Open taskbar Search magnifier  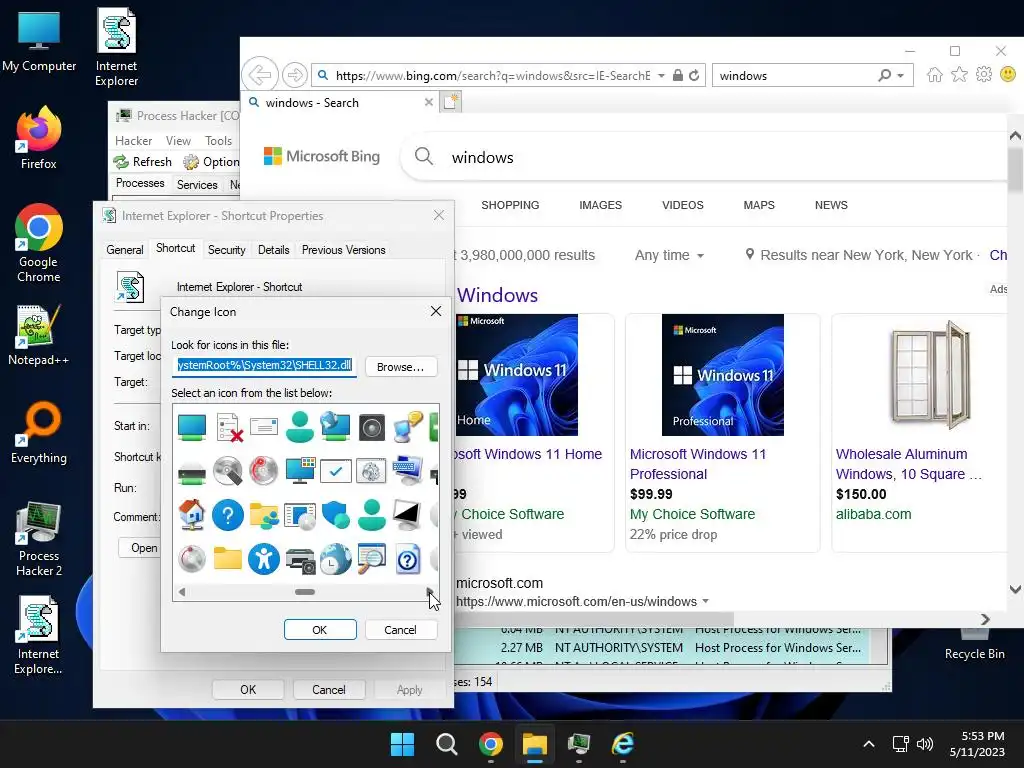(447, 744)
